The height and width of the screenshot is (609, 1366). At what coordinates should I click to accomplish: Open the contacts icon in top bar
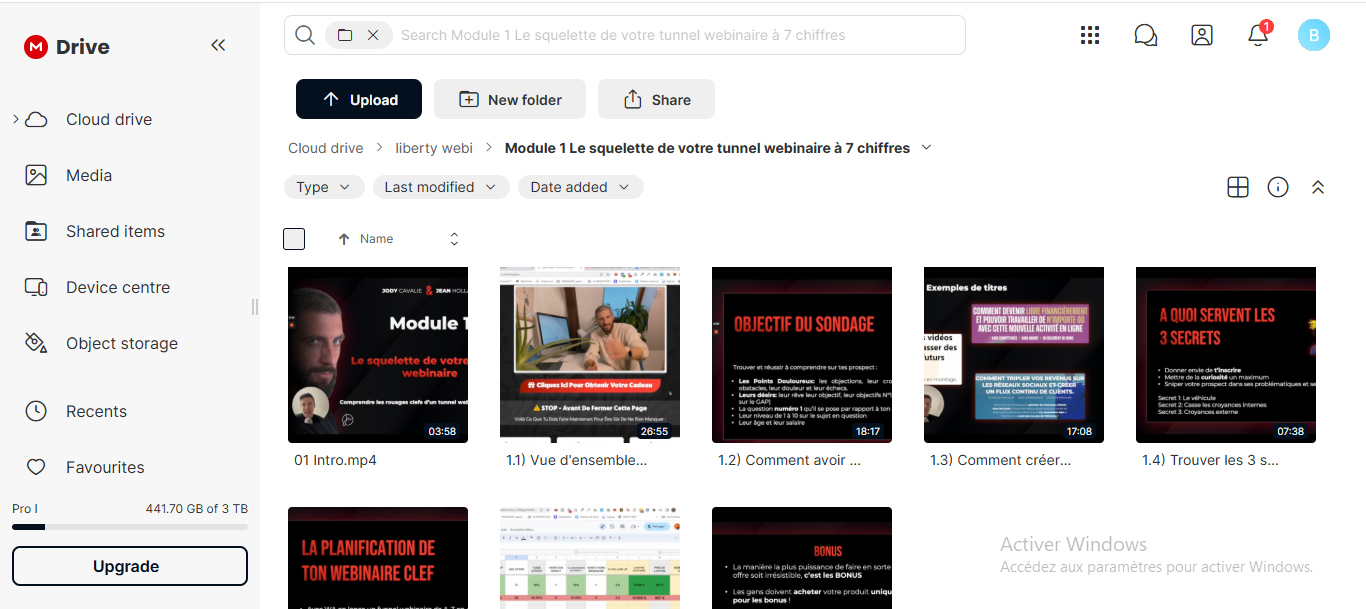[1202, 35]
